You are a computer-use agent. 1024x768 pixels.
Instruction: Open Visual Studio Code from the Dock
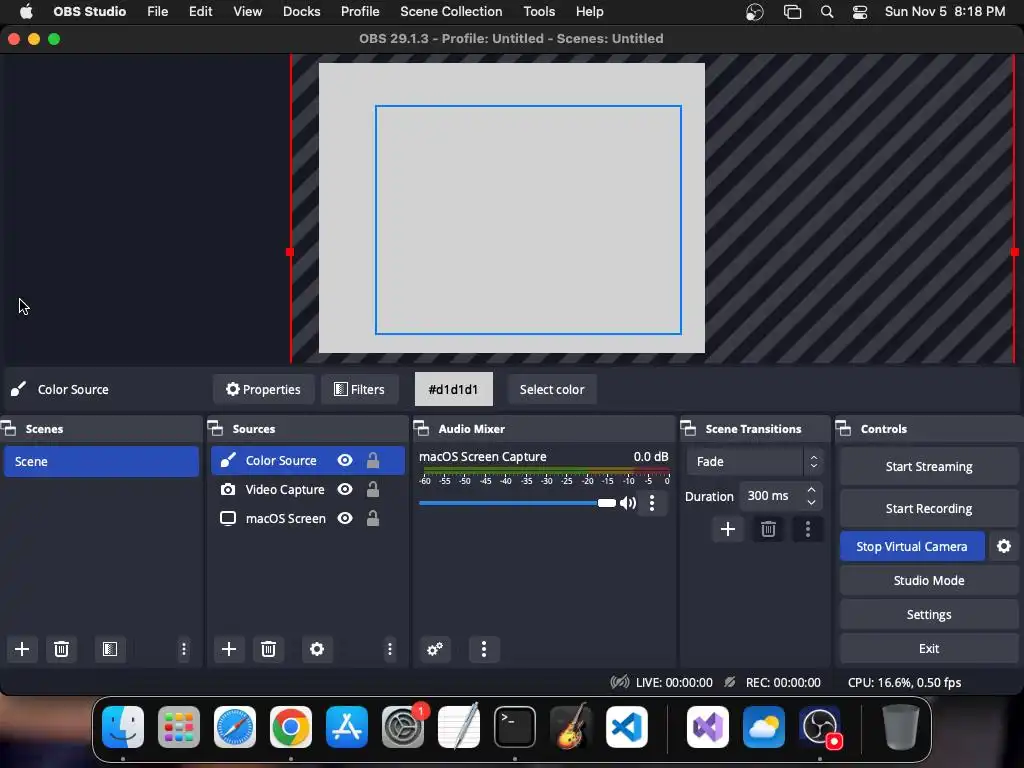click(x=627, y=727)
